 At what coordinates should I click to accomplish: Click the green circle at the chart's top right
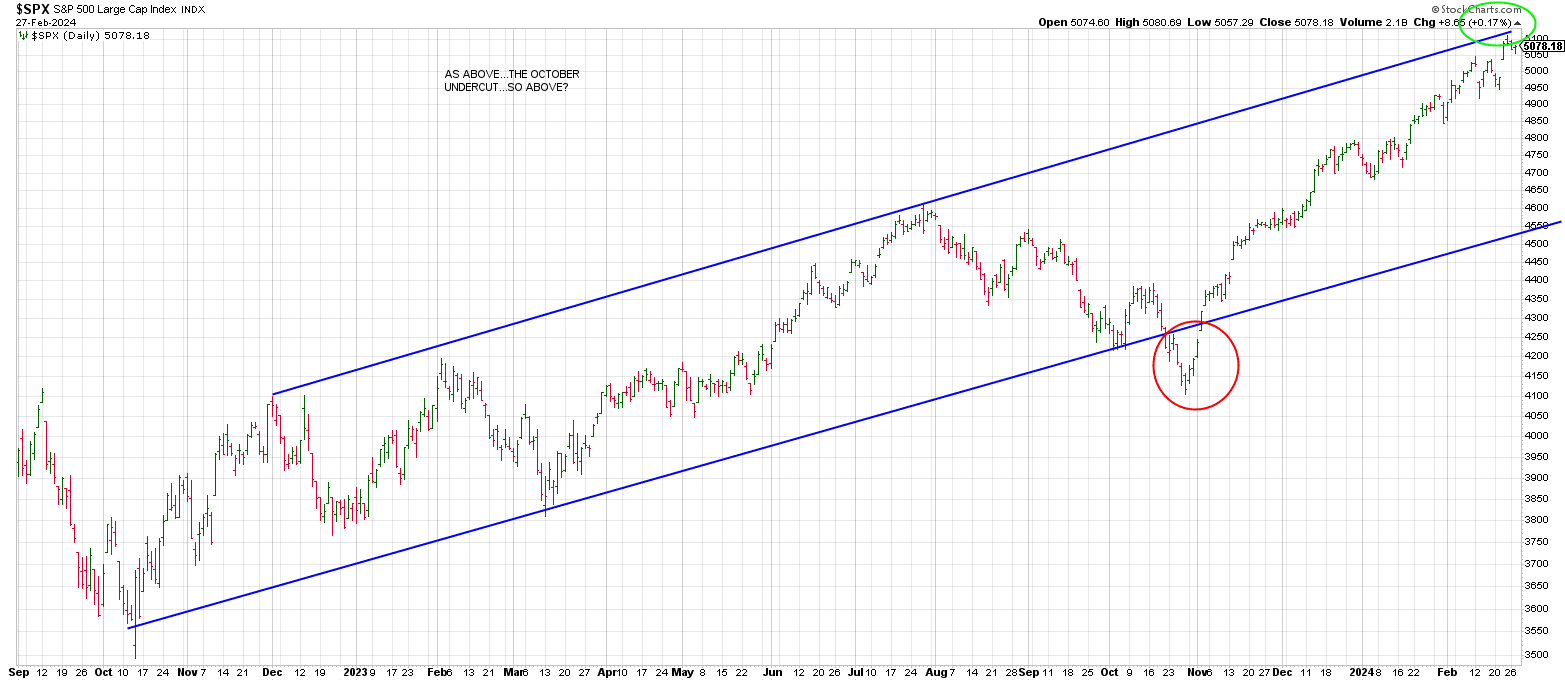(1497, 27)
